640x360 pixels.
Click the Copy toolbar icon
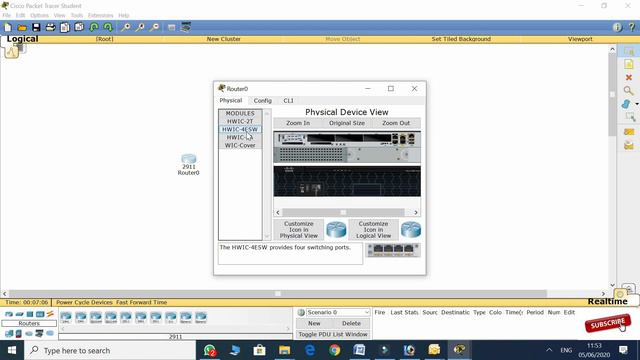[64, 27]
